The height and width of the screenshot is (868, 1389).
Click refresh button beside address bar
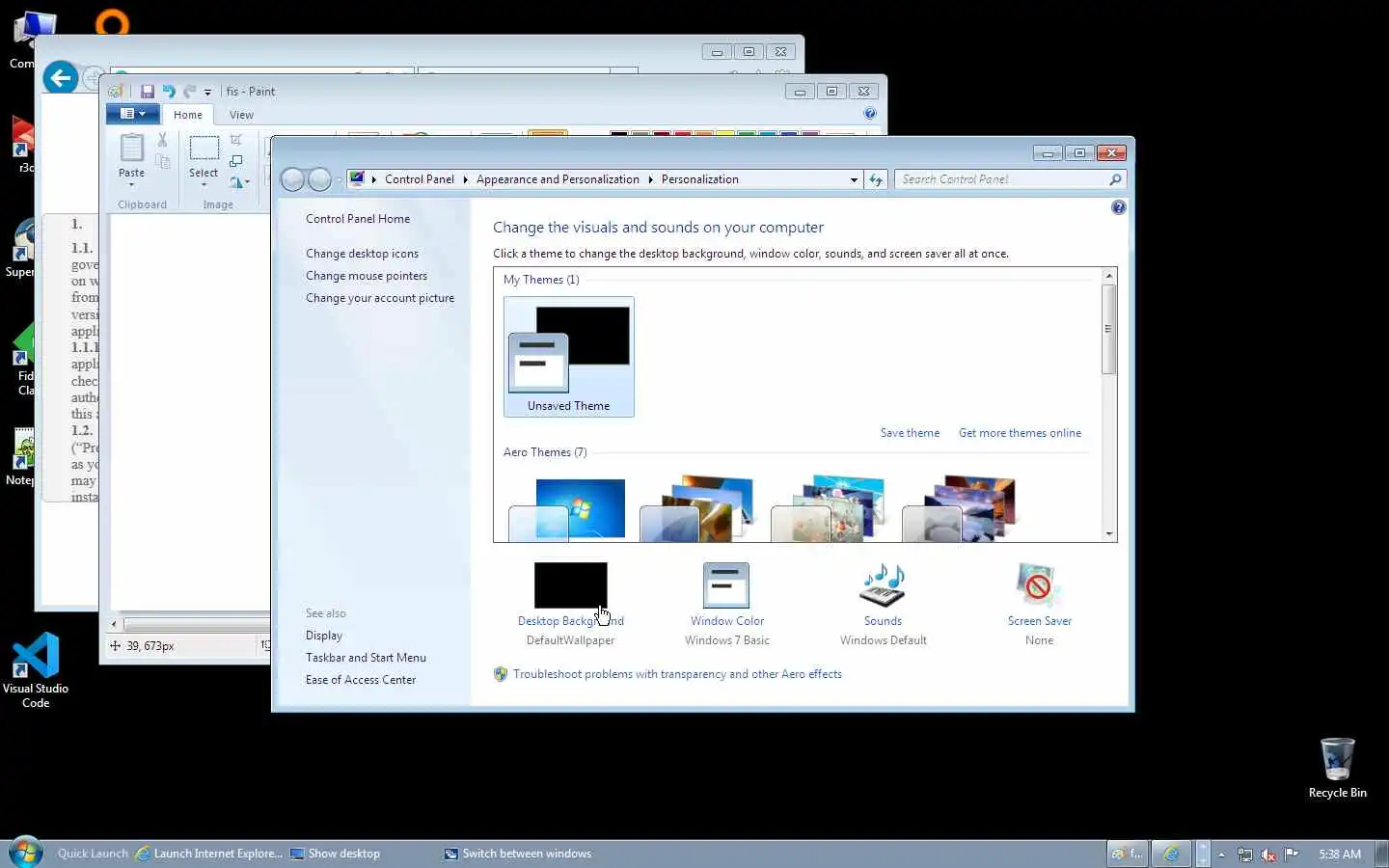click(876, 179)
